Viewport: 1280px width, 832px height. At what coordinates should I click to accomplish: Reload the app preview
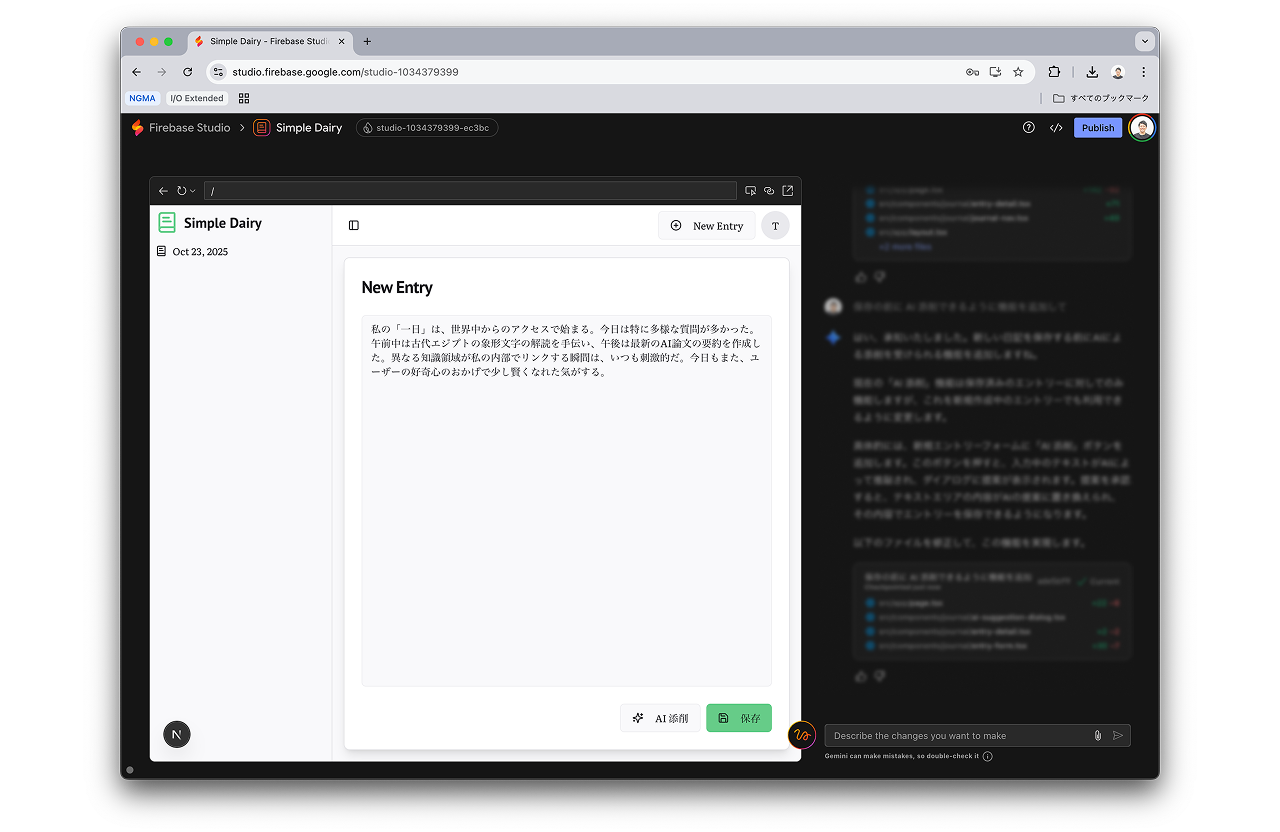180,190
